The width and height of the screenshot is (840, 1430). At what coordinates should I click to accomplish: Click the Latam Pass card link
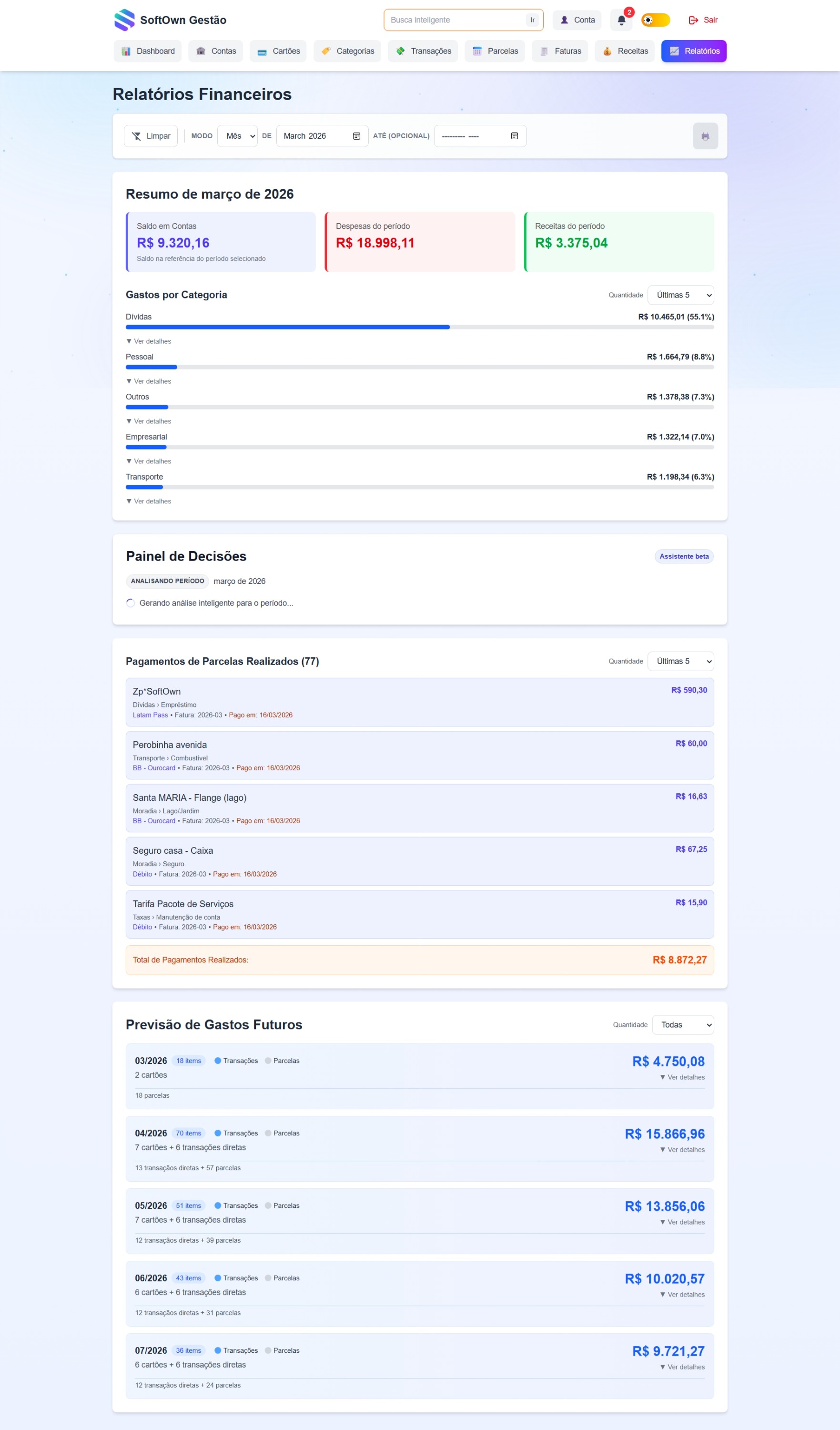tap(150, 715)
